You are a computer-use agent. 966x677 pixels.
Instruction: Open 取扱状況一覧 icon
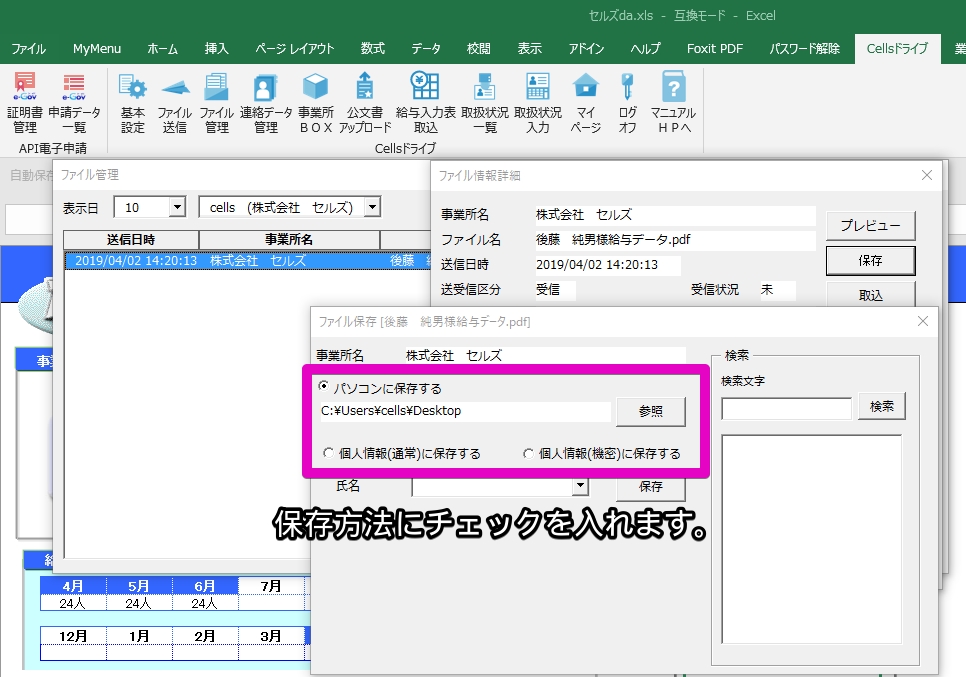485,102
